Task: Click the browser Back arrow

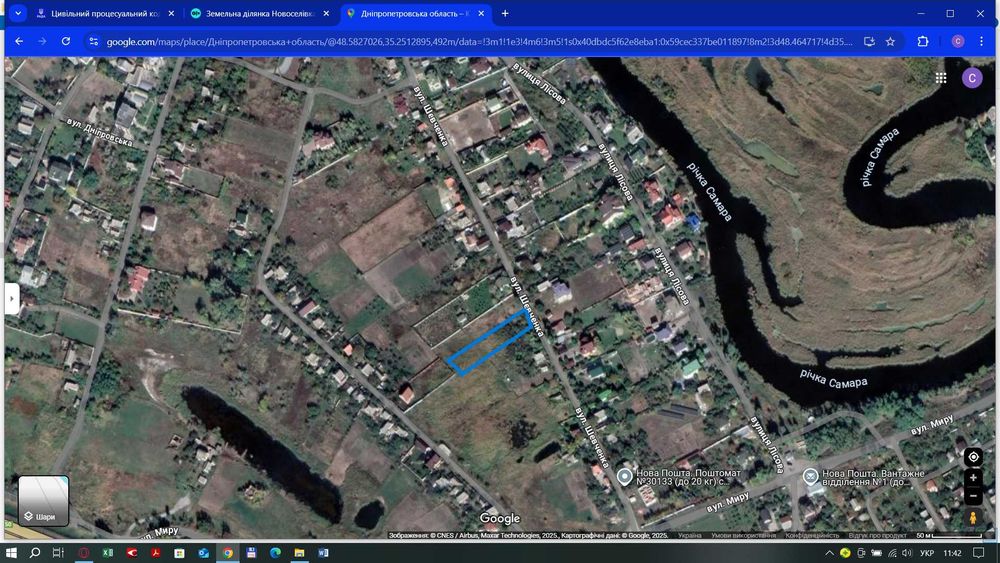Action: [x=19, y=41]
